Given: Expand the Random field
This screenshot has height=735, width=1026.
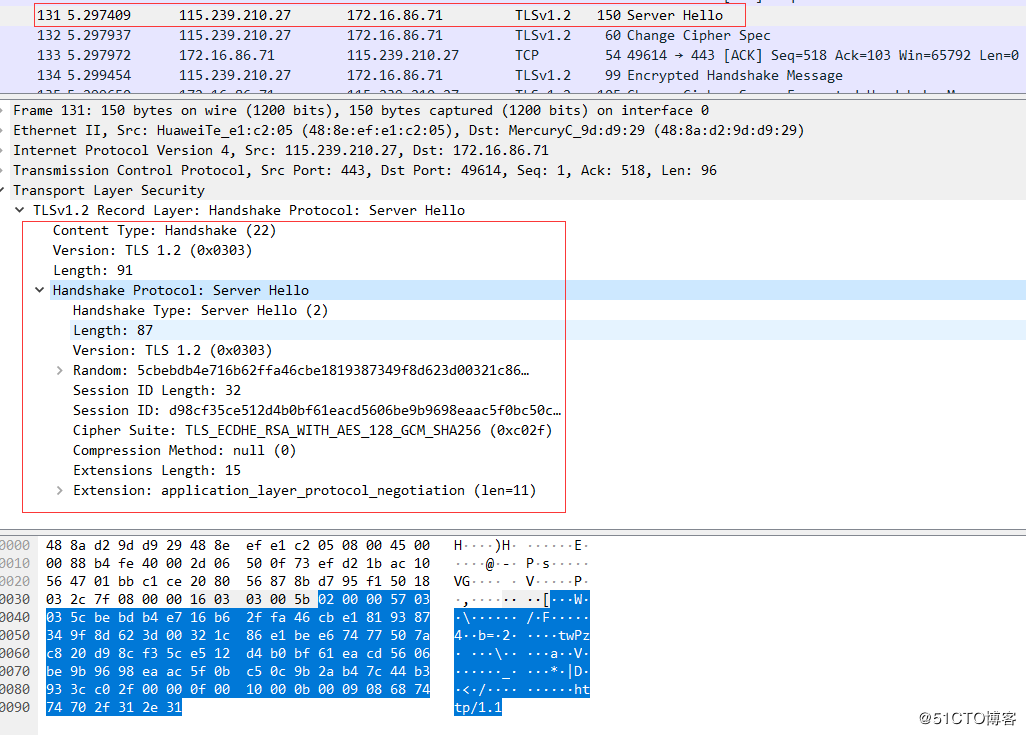Looking at the screenshot, I should pos(60,370).
